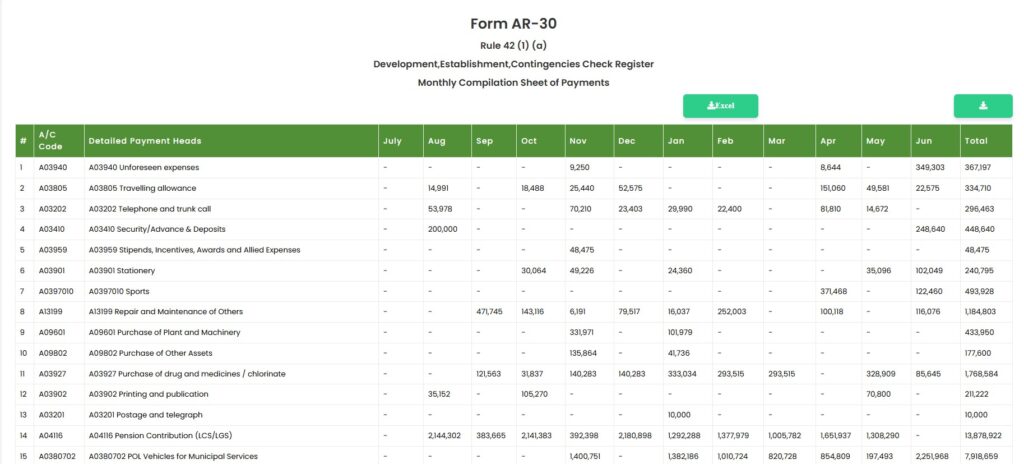Select A03202 Telephone and trunk call label
This screenshot has width=1024, height=464.
click(150, 209)
